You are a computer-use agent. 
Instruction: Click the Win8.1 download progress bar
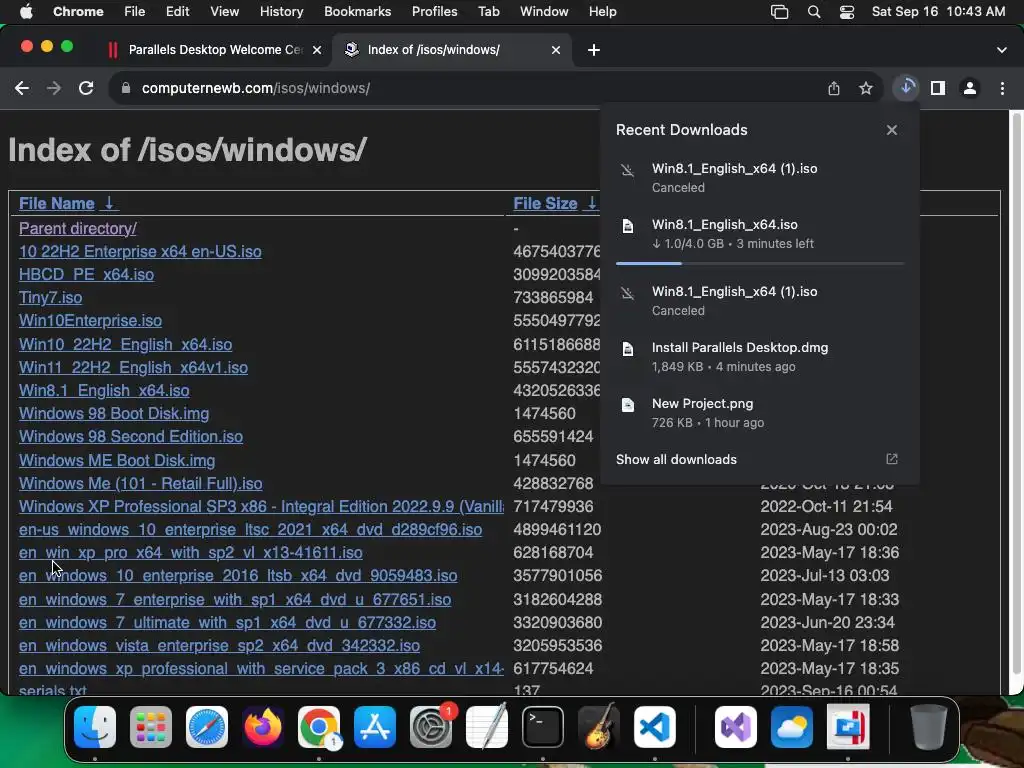tap(760, 263)
